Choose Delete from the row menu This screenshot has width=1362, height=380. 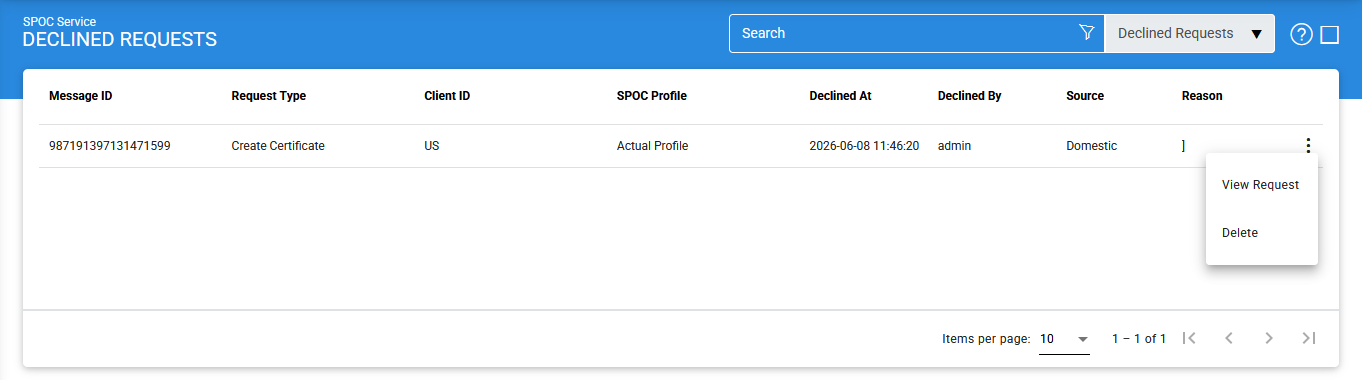point(1261,233)
